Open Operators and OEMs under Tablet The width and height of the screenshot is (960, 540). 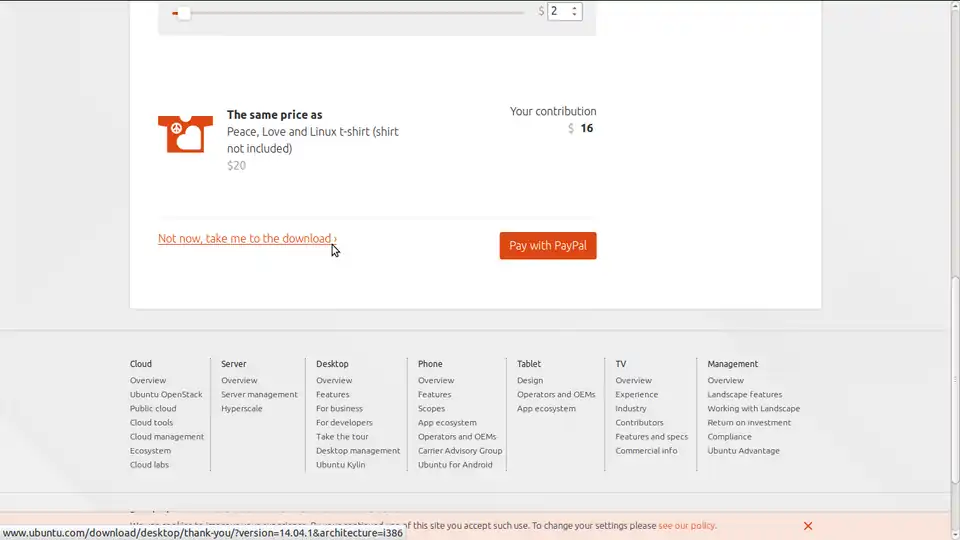pyautogui.click(x=556, y=394)
